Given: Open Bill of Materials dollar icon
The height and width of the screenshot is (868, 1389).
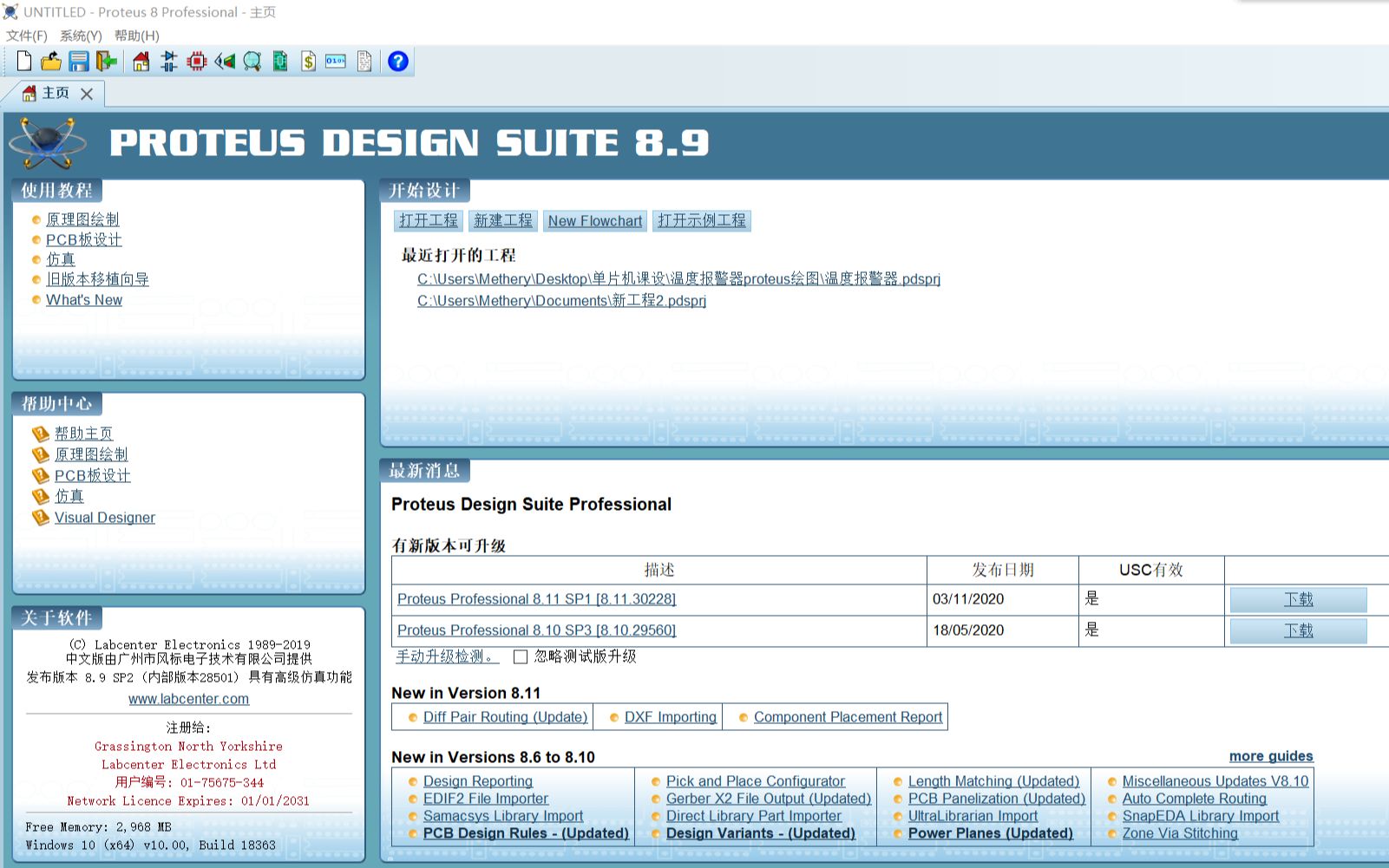Looking at the screenshot, I should [309, 62].
